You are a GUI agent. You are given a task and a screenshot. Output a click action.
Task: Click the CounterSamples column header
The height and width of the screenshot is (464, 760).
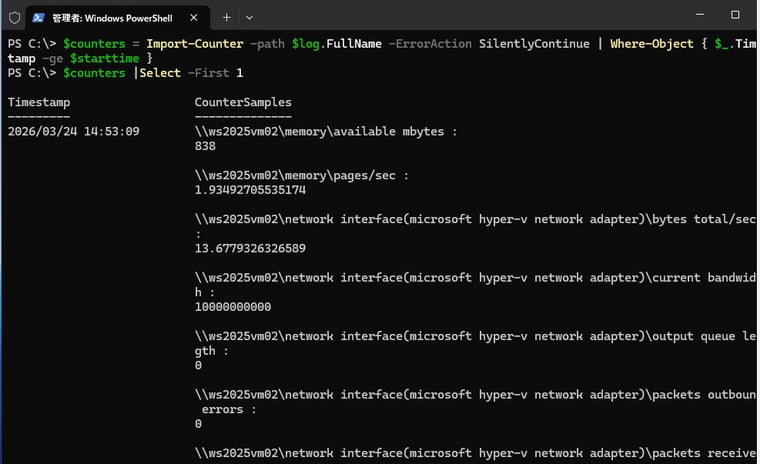[243, 102]
